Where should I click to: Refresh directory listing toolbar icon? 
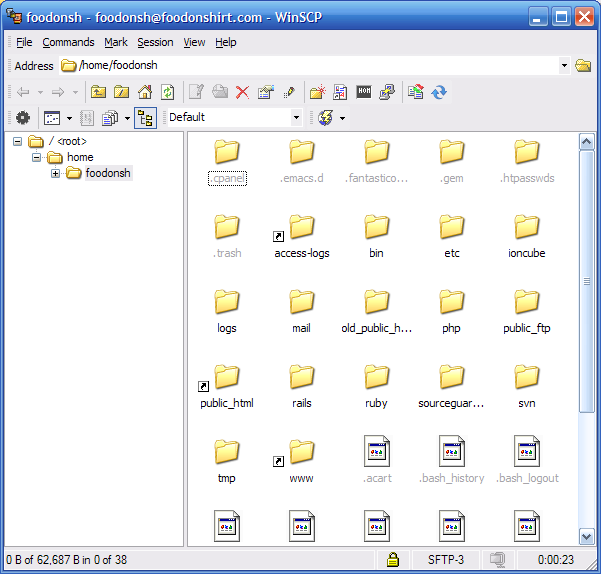click(168, 92)
